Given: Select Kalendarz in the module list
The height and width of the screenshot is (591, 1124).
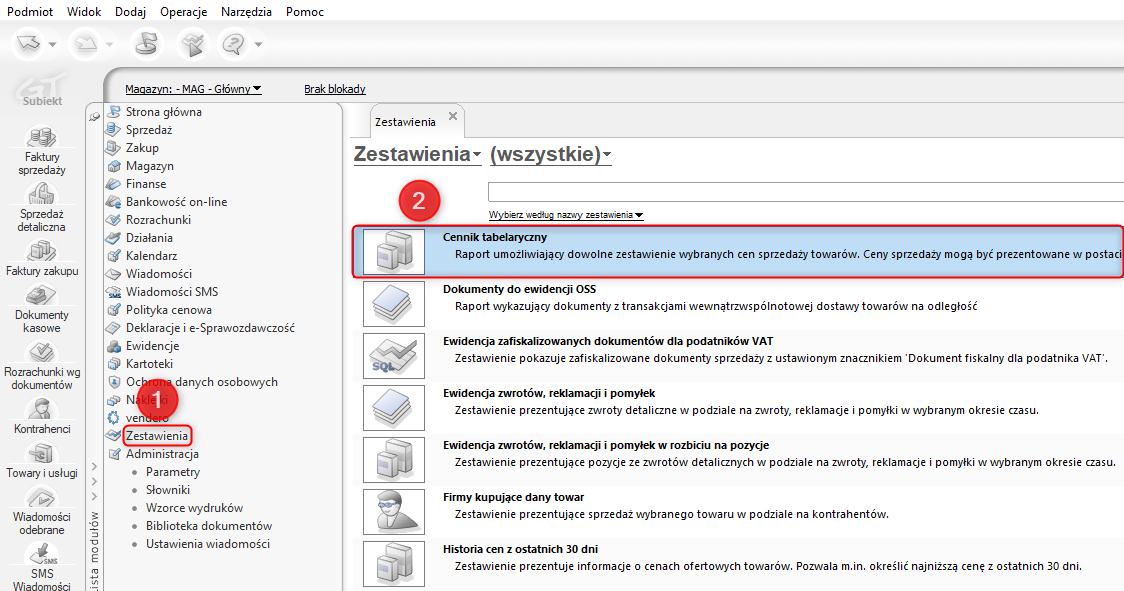Looking at the screenshot, I should (151, 255).
